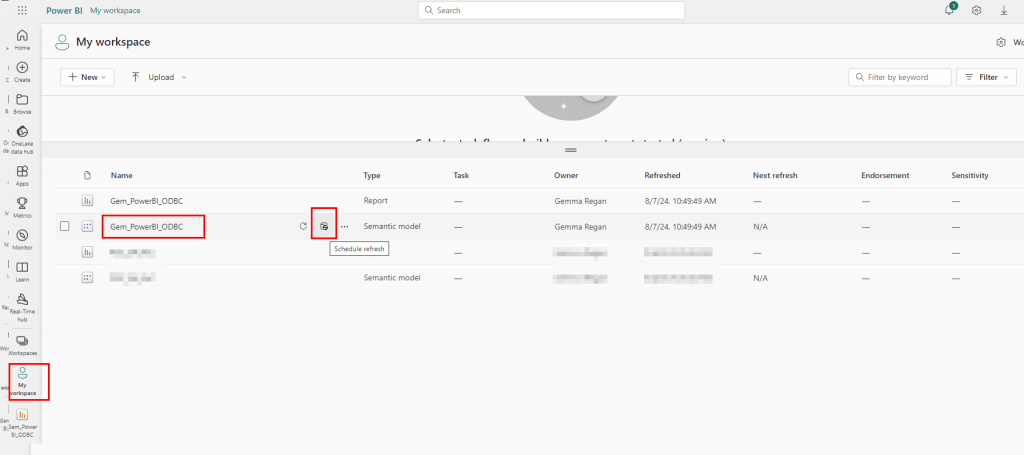Select My workspace in the sidebar
Viewport: 1024px width, 455px height.
tap(23, 382)
